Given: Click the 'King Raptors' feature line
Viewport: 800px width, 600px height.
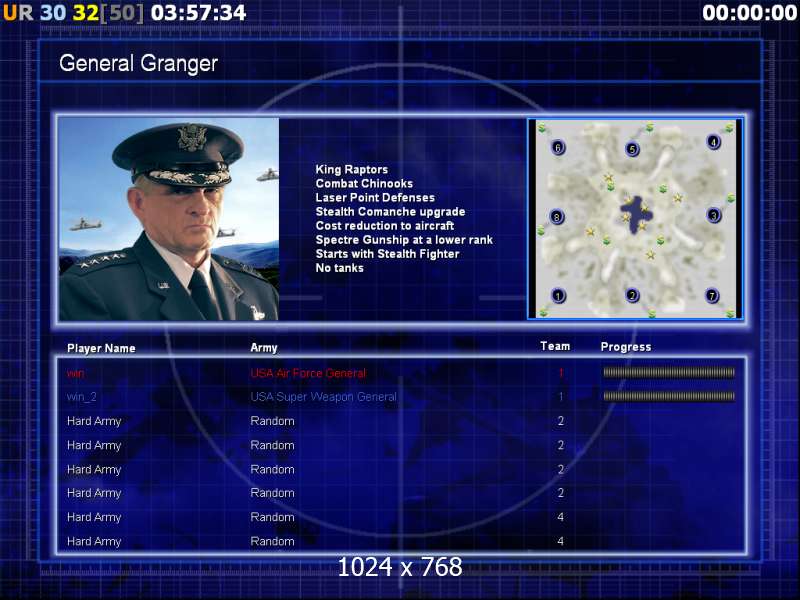Looking at the screenshot, I should coord(352,169).
